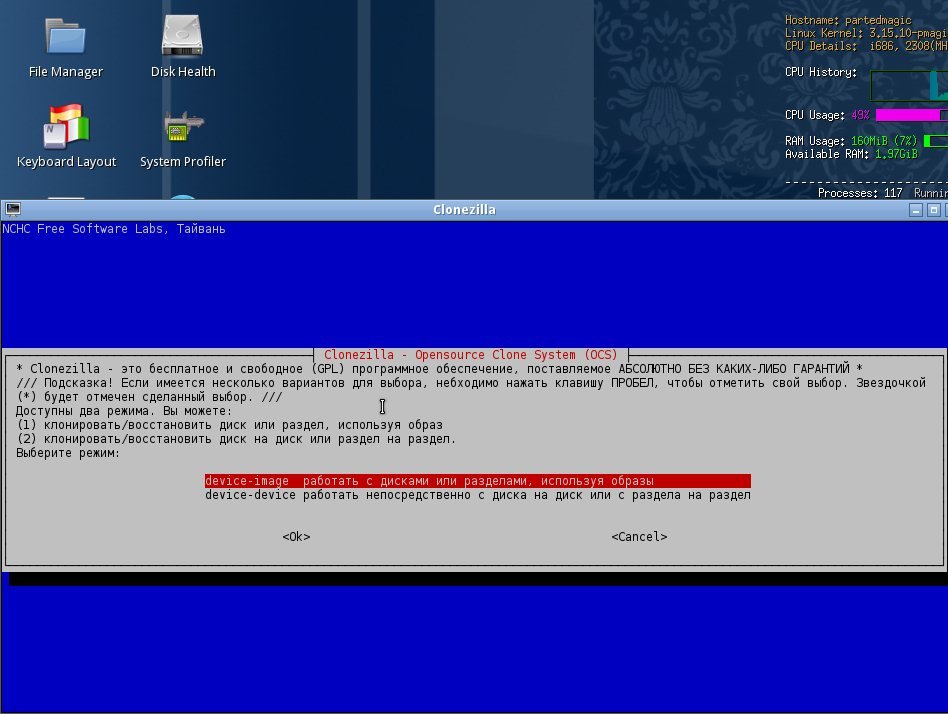Screen dimensions: 948x714
Task: Click the 'Выберите режим:' prompt text
Action: (68, 453)
